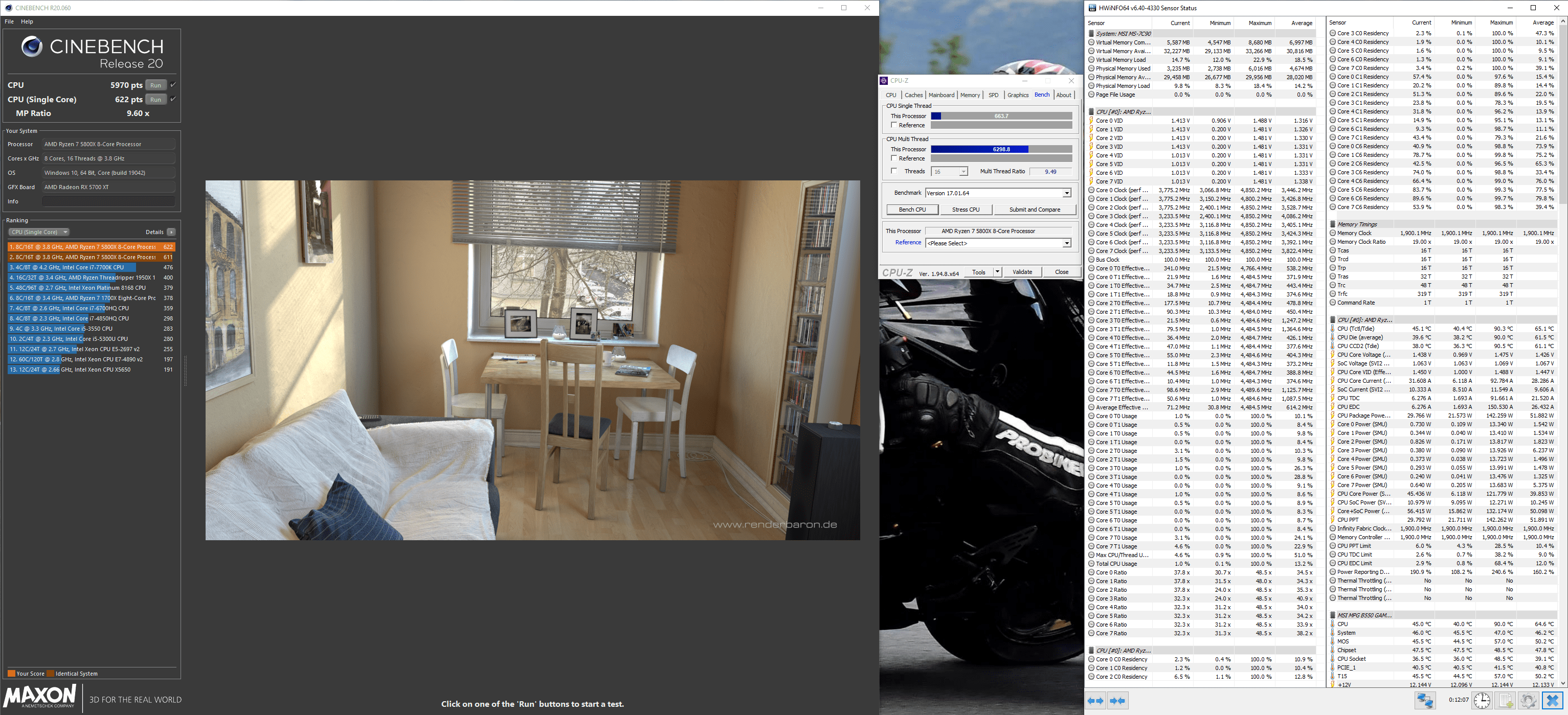The image size is (1568, 715).
Task: Switch to the About tab in CPU-Z
Action: 1063,95
